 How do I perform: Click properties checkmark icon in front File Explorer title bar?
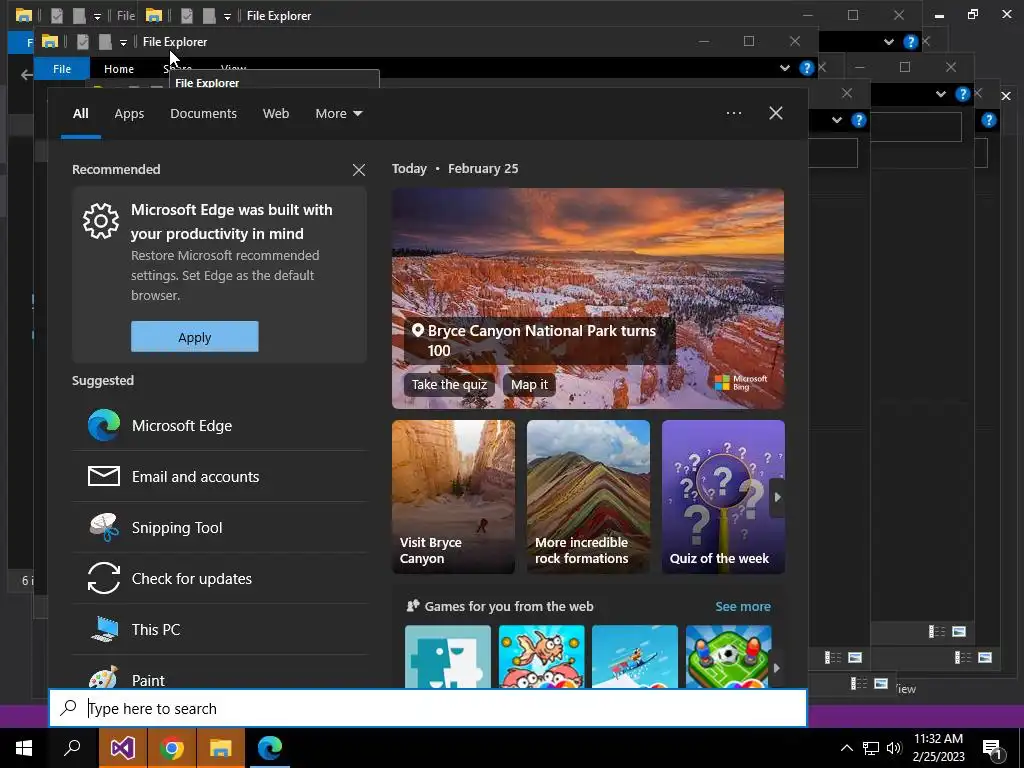pyautogui.click(x=82, y=42)
